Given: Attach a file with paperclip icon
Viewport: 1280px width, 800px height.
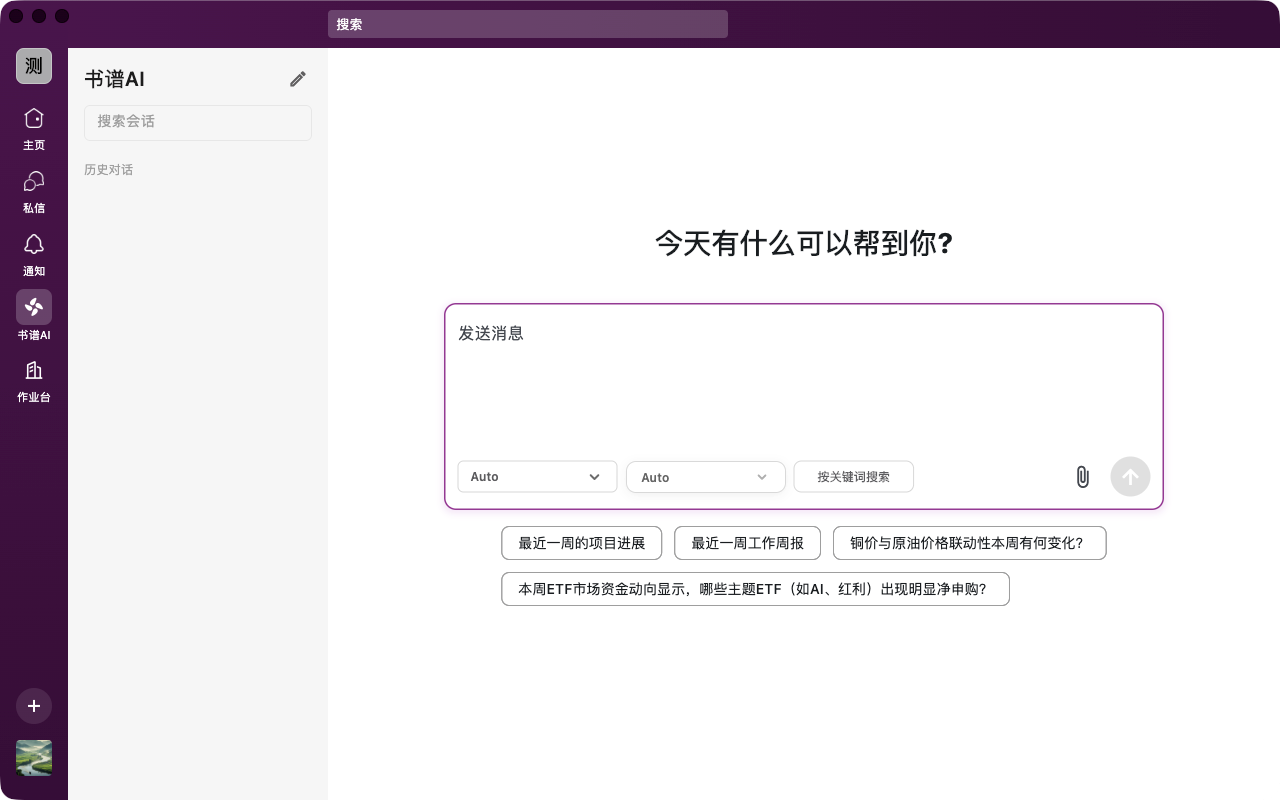Looking at the screenshot, I should (x=1082, y=477).
